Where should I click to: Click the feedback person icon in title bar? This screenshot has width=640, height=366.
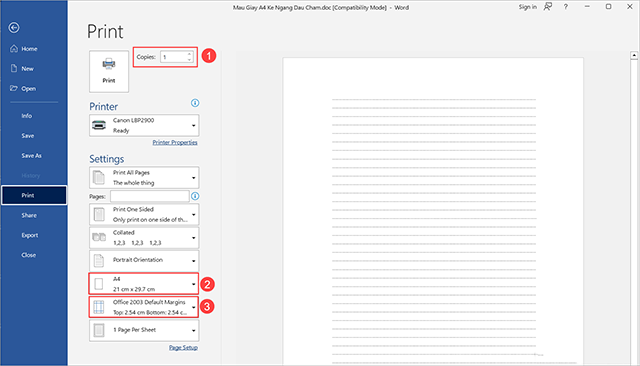tap(548, 7)
